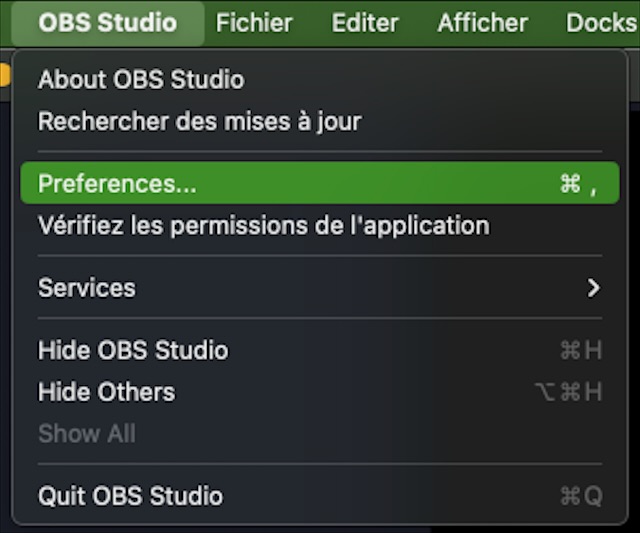
Task: Open the Editer menu in menu bar
Action: (364, 22)
